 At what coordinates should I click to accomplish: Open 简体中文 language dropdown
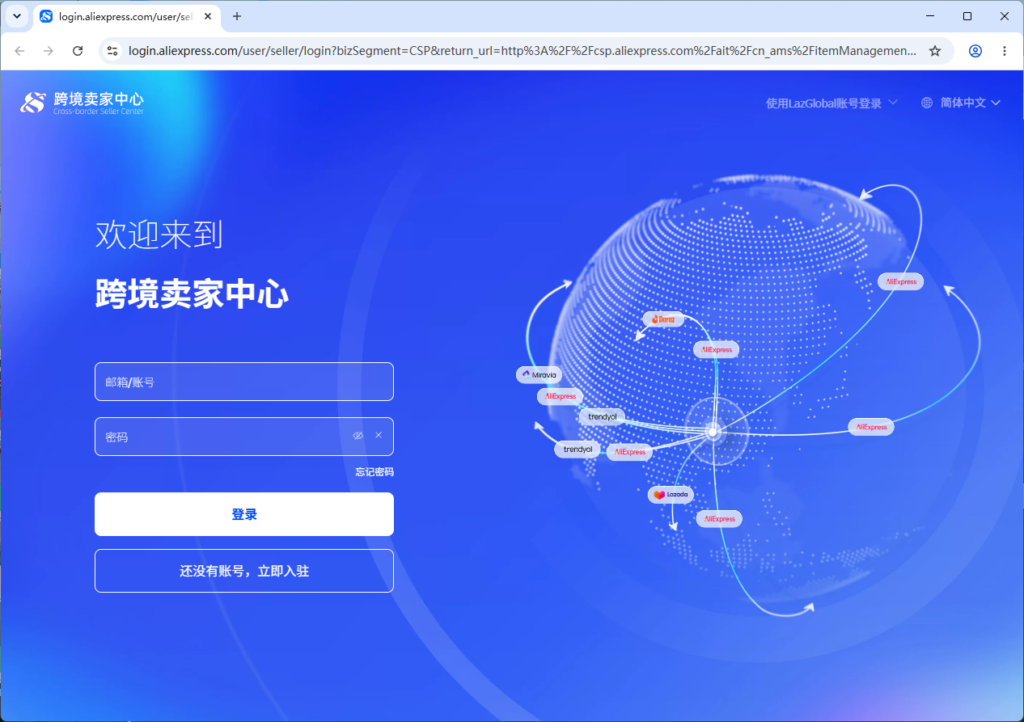point(970,102)
